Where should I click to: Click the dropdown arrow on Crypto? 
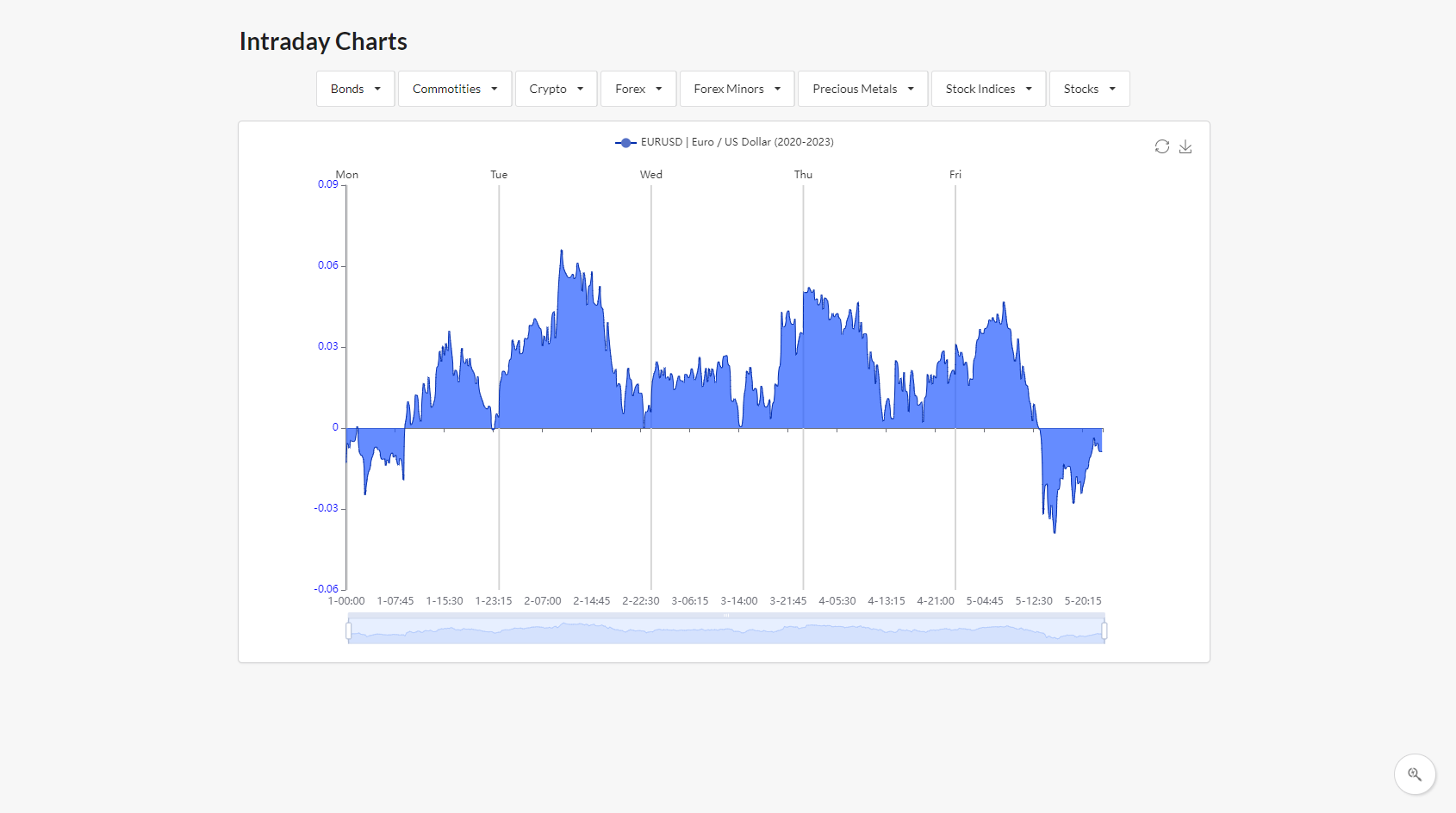pos(579,88)
